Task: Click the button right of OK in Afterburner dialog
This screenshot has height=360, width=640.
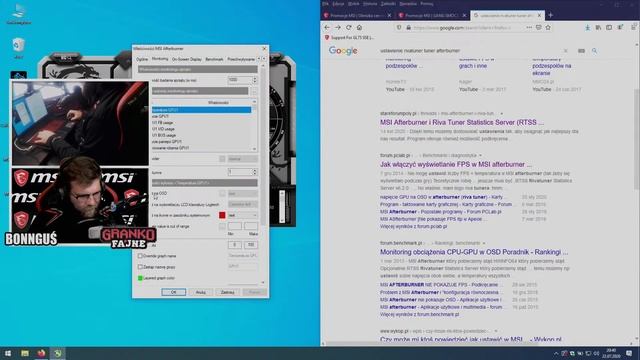Action: [x=201, y=292]
